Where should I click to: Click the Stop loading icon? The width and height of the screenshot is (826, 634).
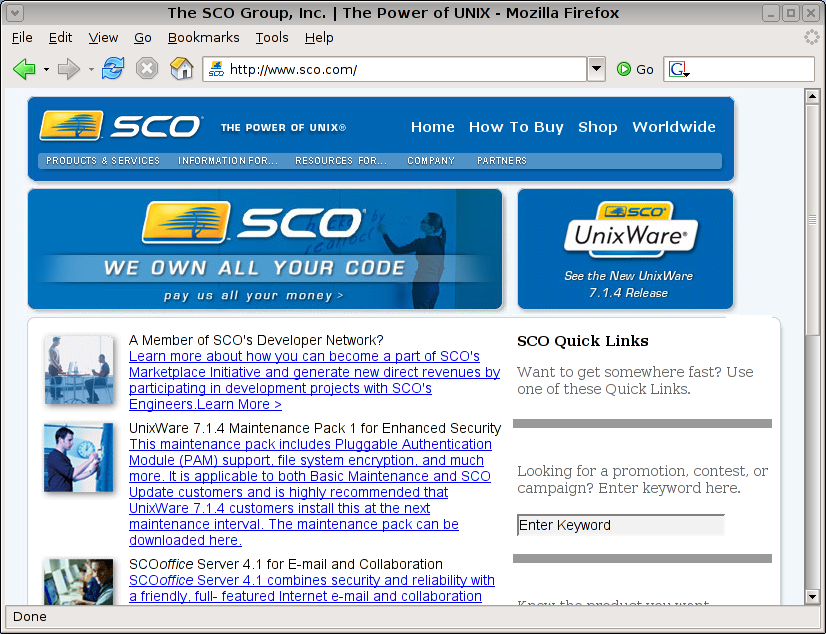coord(147,68)
